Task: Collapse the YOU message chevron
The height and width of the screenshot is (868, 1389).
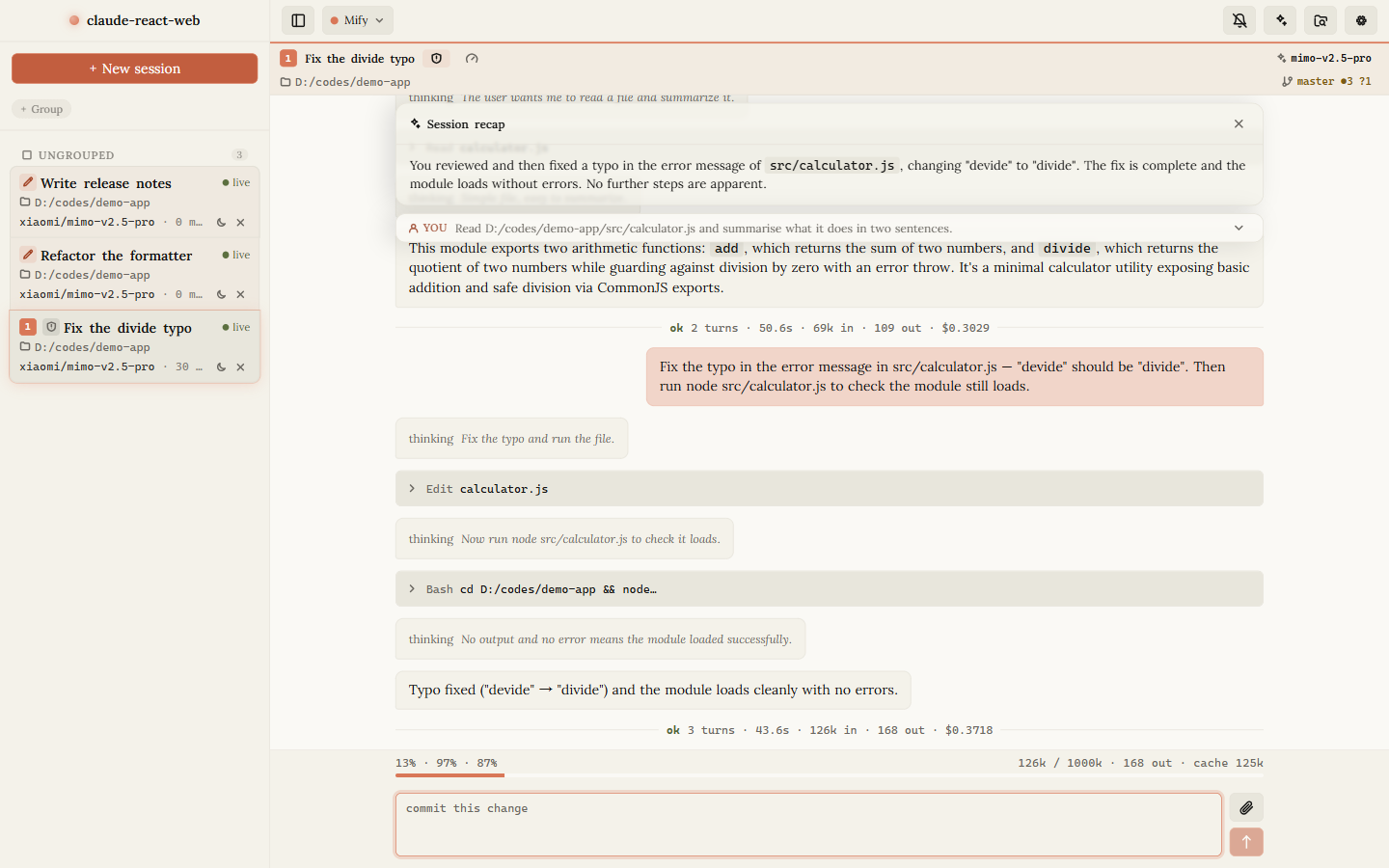Action: [x=1239, y=229]
